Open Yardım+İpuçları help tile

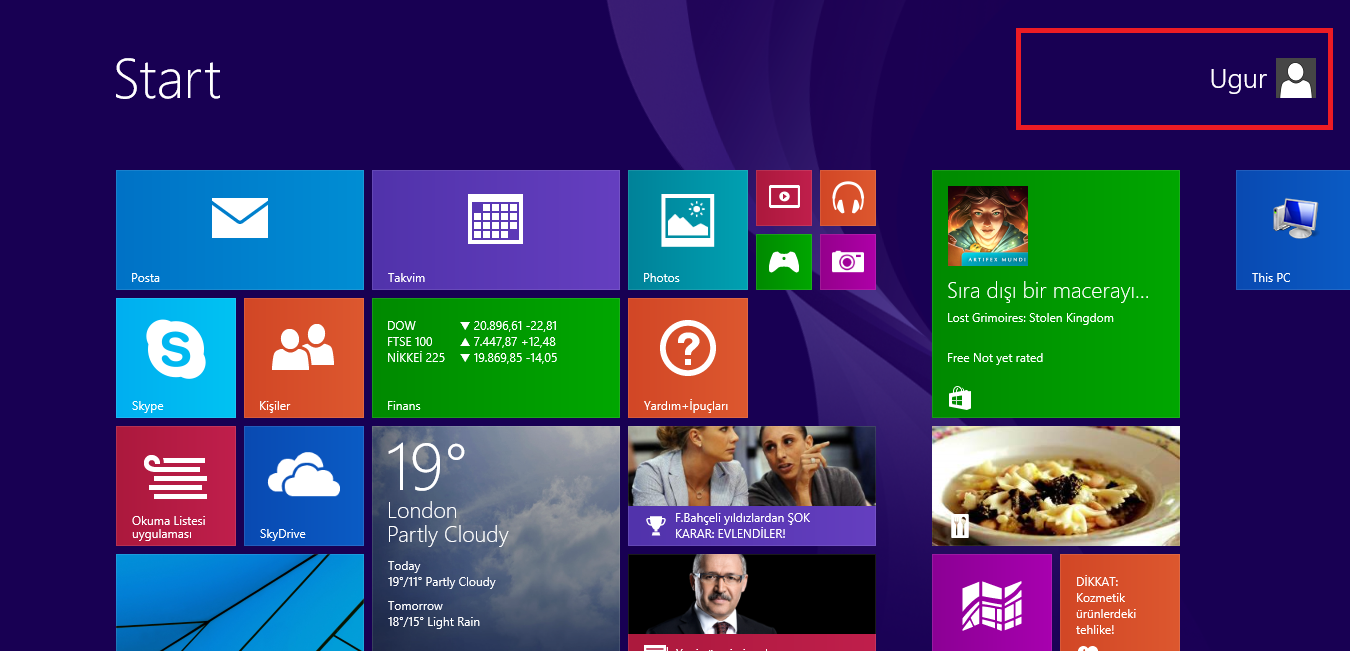[x=688, y=358]
